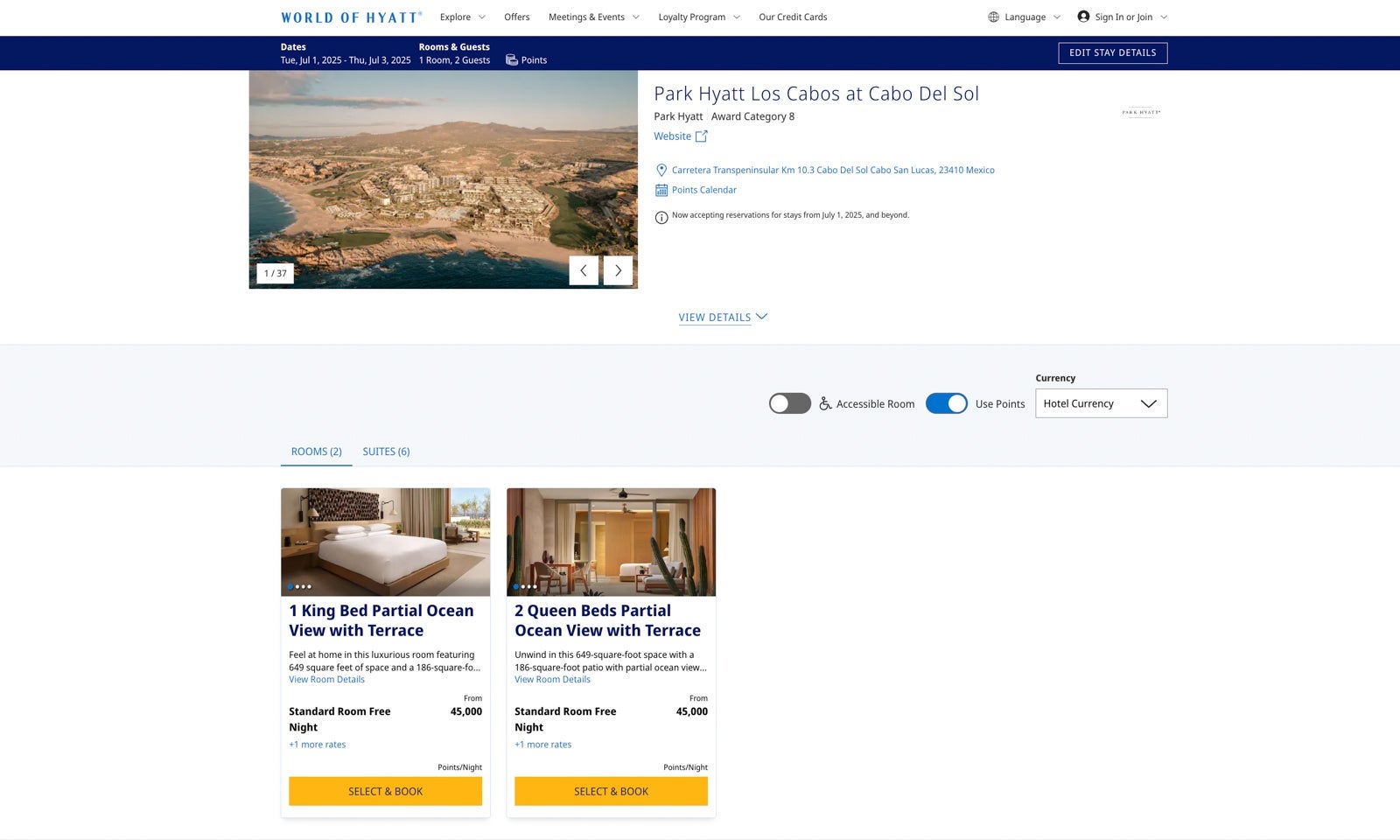Image resolution: width=1400 pixels, height=840 pixels.
Task: Expand the Loyalty Program menu
Action: (699, 17)
